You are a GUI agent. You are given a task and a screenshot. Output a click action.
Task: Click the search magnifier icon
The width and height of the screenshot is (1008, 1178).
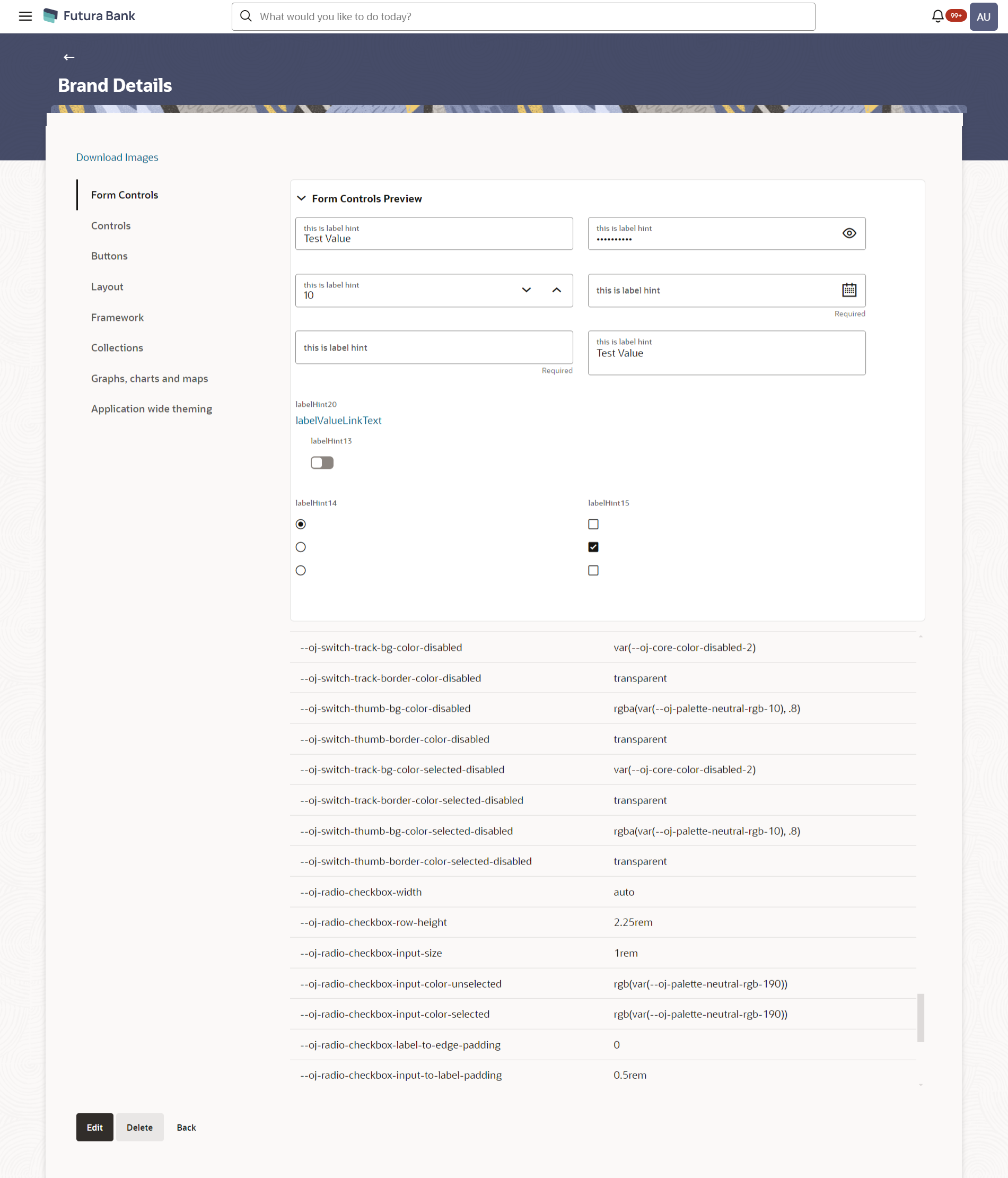tap(246, 16)
